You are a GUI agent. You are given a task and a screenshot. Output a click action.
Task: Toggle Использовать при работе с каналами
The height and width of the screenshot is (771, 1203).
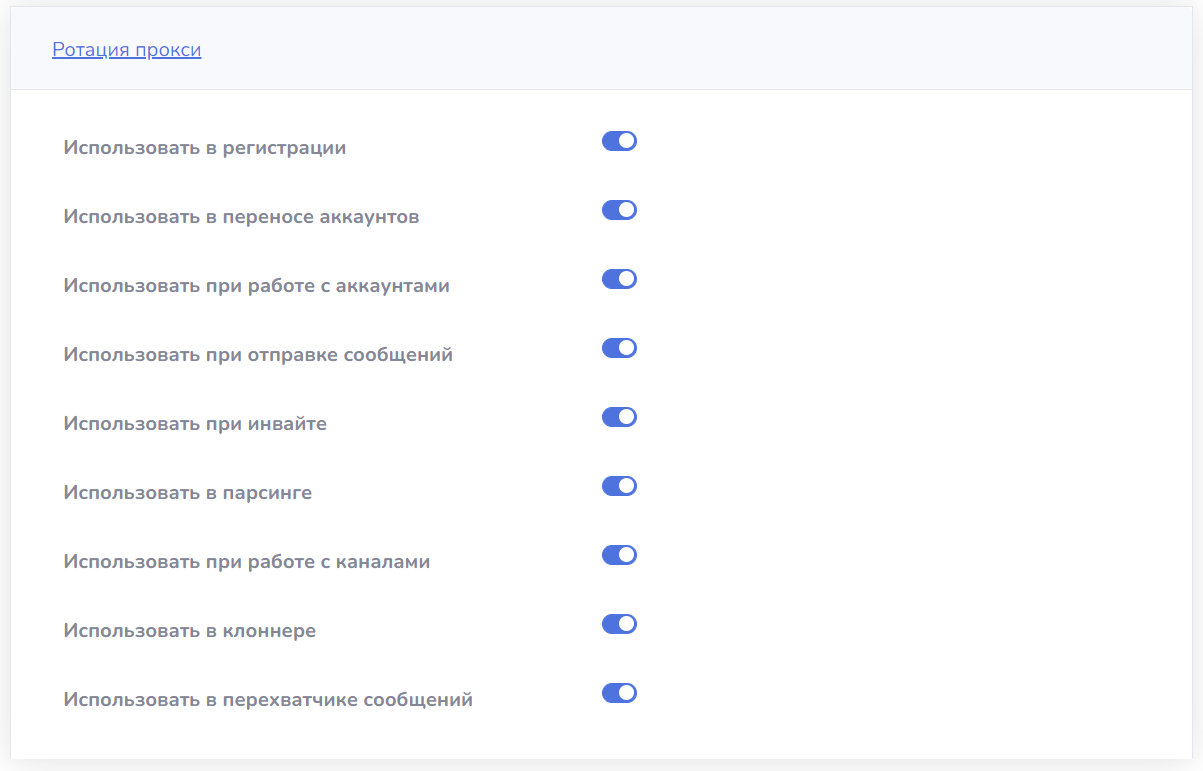pyautogui.click(x=619, y=555)
